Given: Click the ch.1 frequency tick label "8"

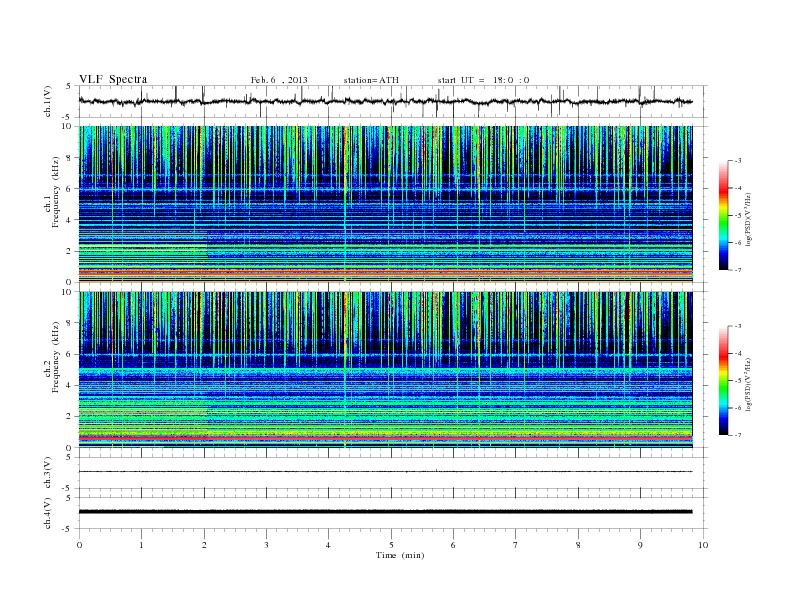Looking at the screenshot, I should point(70,158).
